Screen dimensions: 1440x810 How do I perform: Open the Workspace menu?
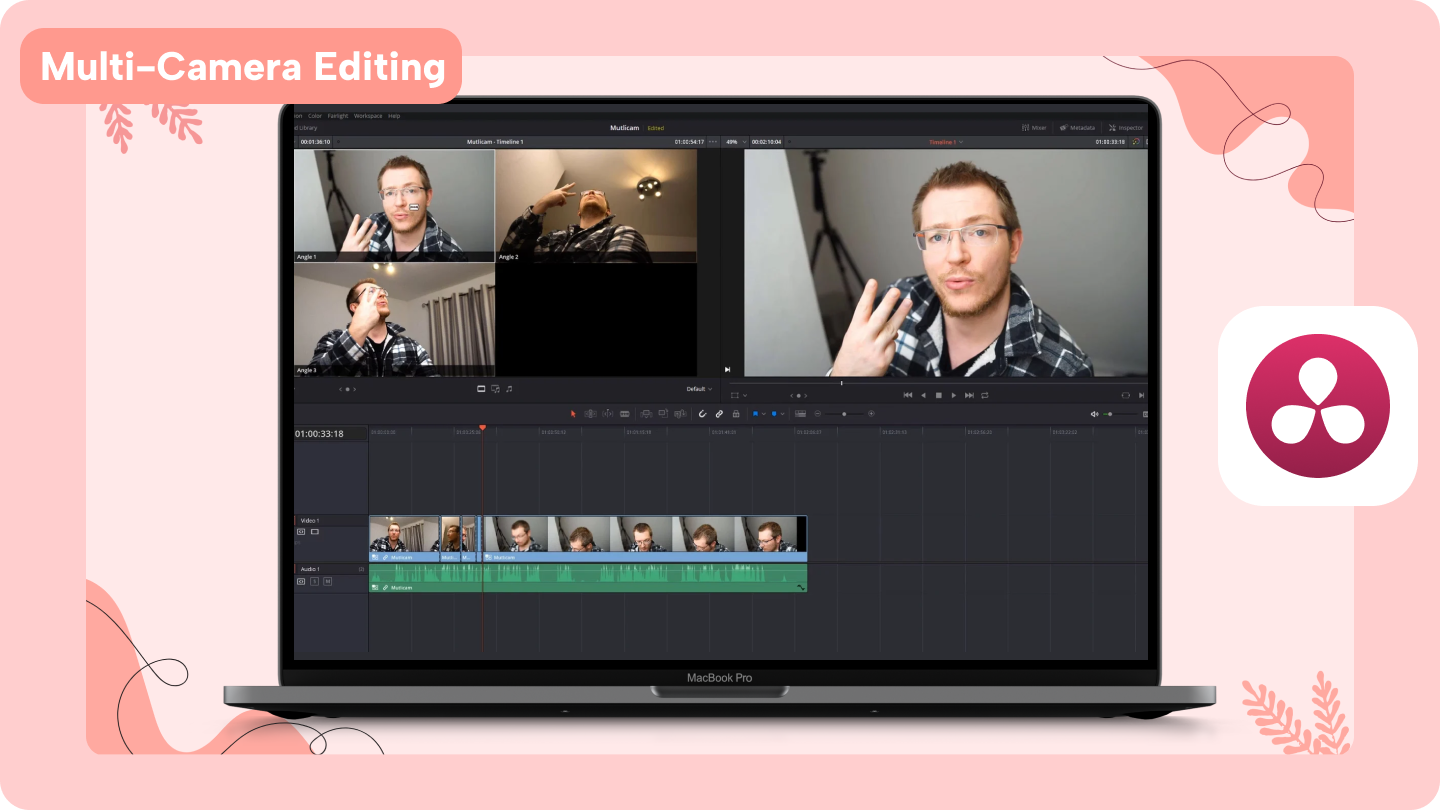[368, 116]
